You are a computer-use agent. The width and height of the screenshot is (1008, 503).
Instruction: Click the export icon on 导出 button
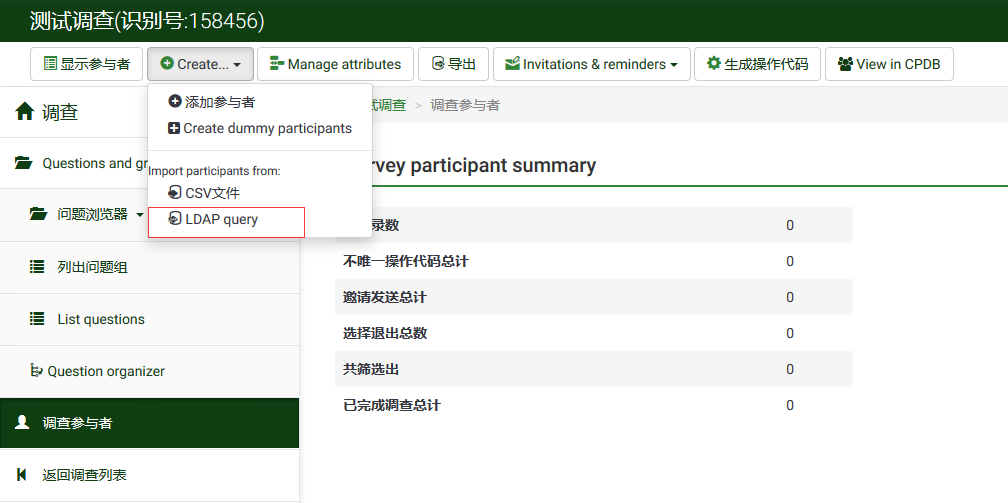click(x=437, y=64)
